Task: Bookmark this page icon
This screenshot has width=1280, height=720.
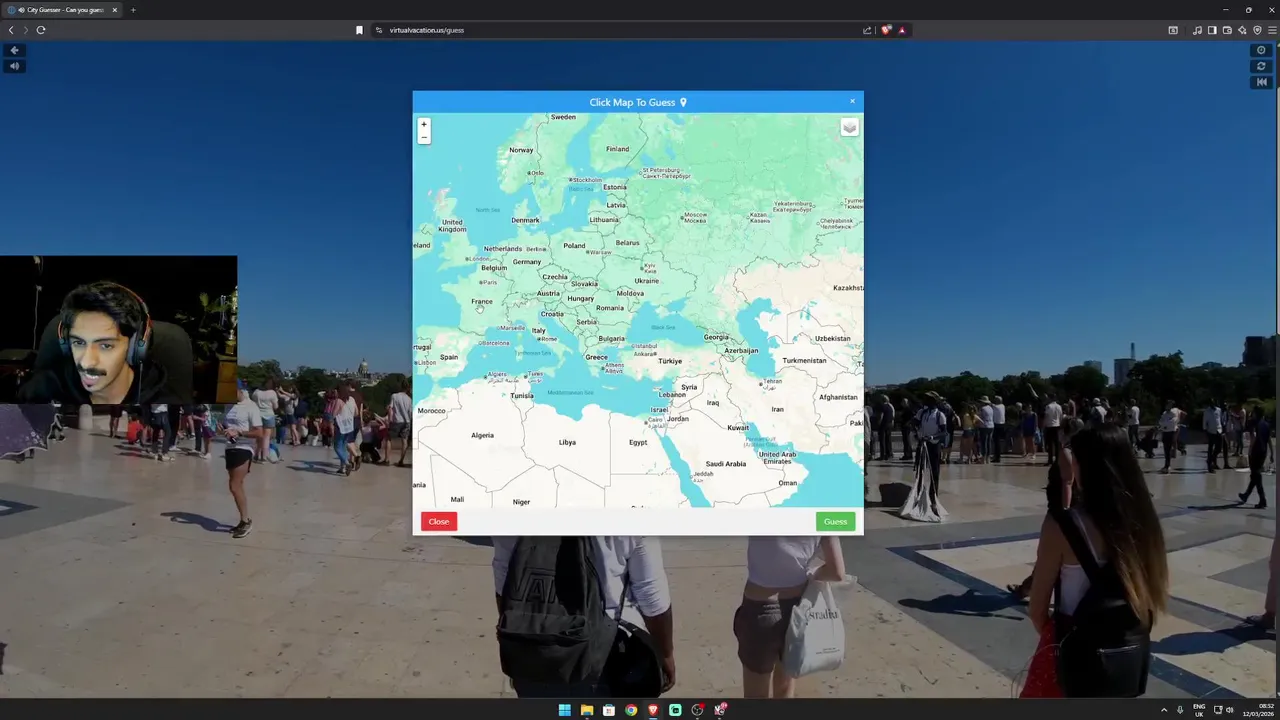Action: [x=359, y=30]
